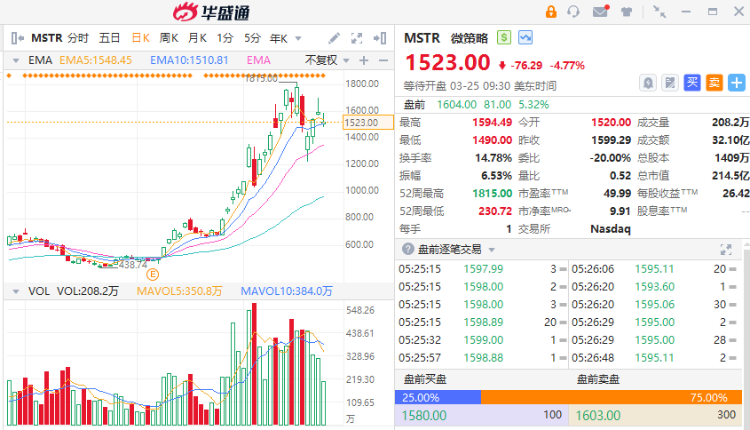Open customer service headset icon
The width and height of the screenshot is (750, 430).
coord(574,11)
